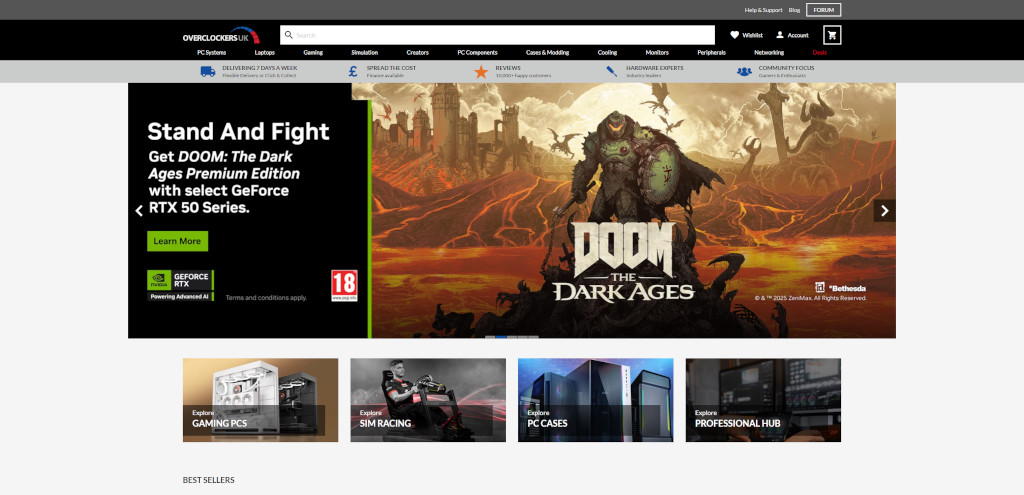Click the FORUM button
This screenshot has height=495, width=1024.
coord(823,10)
